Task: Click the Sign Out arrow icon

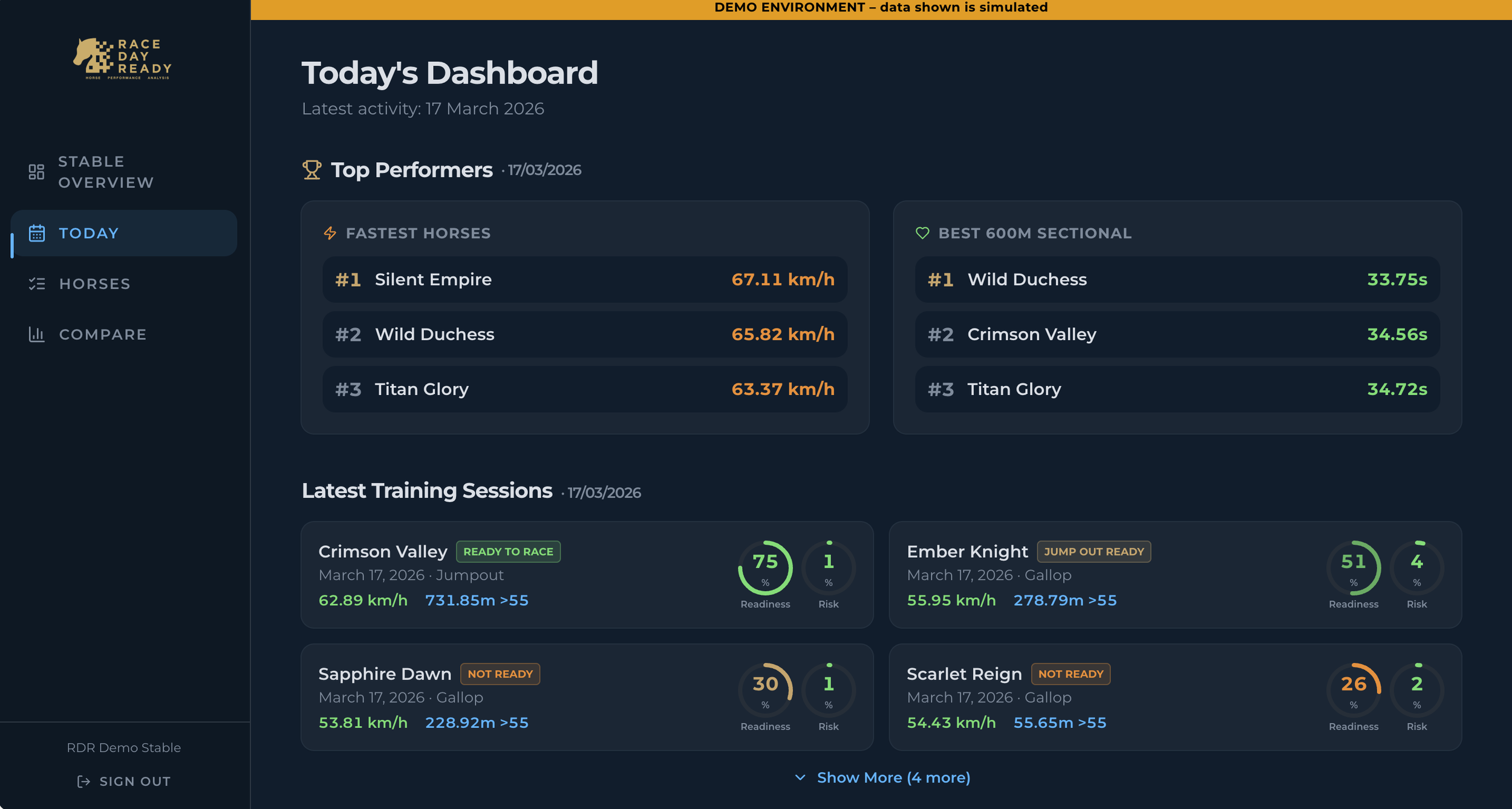Action: 83,781
